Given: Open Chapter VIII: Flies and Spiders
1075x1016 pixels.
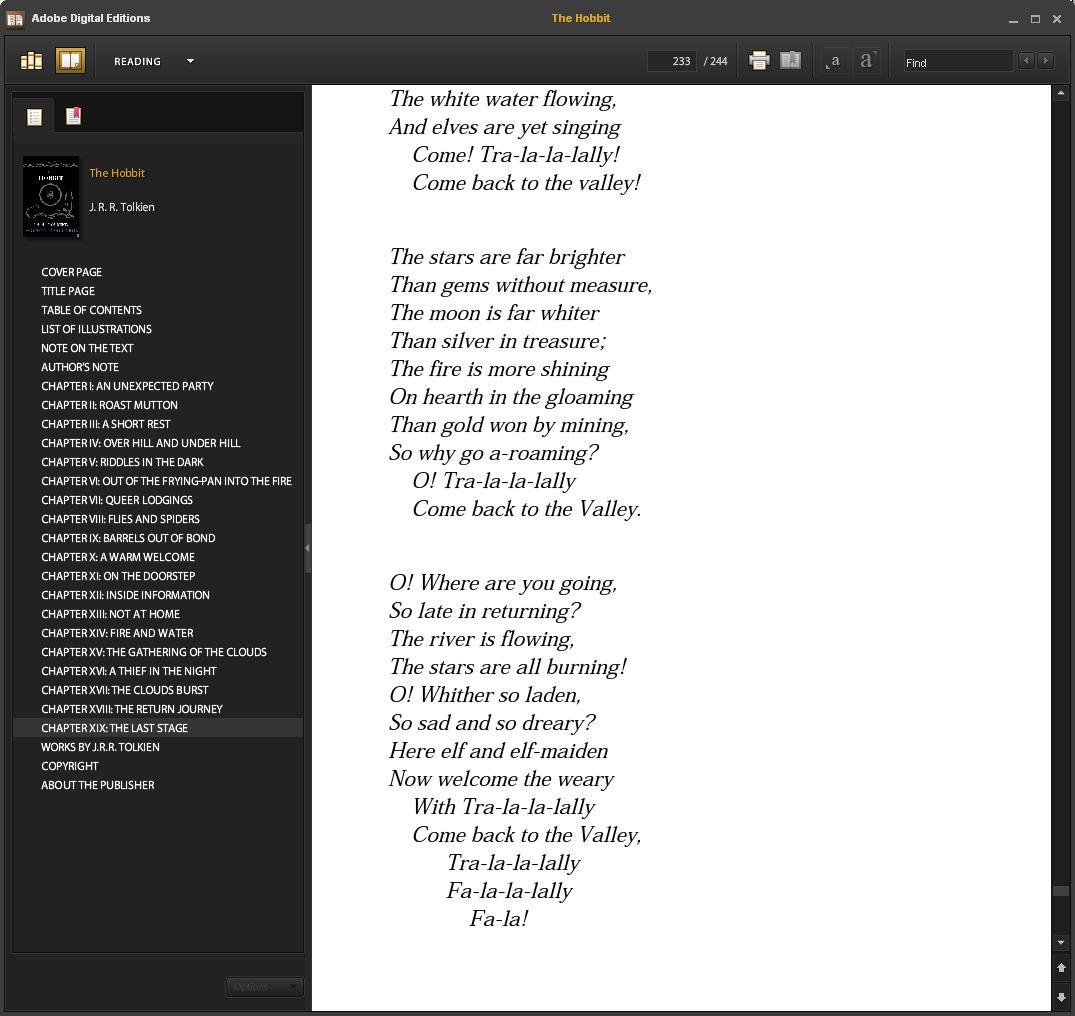Looking at the screenshot, I should pyautogui.click(x=120, y=519).
